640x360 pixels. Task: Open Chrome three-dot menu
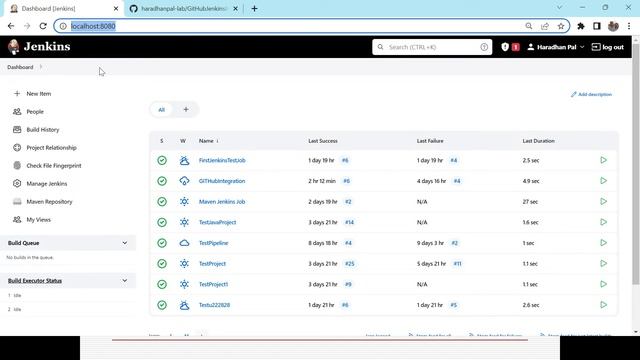tap(629, 26)
